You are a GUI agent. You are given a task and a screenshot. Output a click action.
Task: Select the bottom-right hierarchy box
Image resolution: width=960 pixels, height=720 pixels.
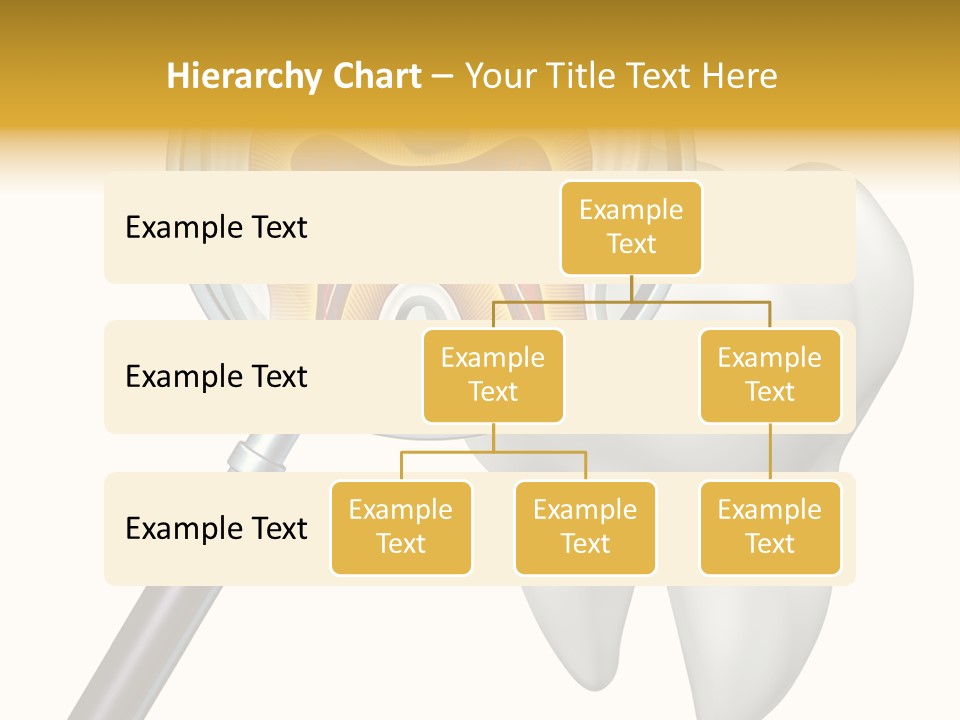coord(770,527)
